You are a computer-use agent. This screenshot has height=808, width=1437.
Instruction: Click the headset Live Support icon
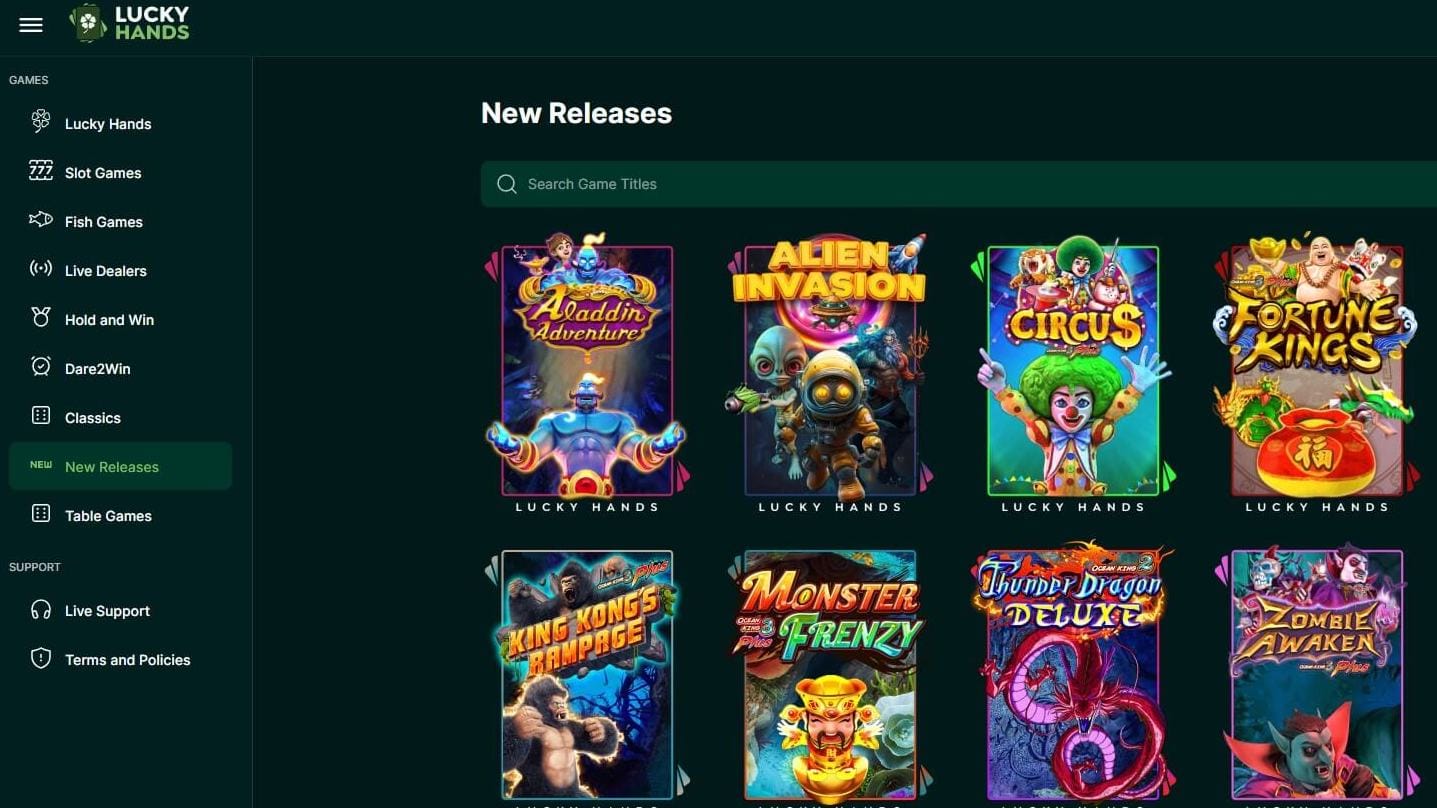pyautogui.click(x=41, y=610)
